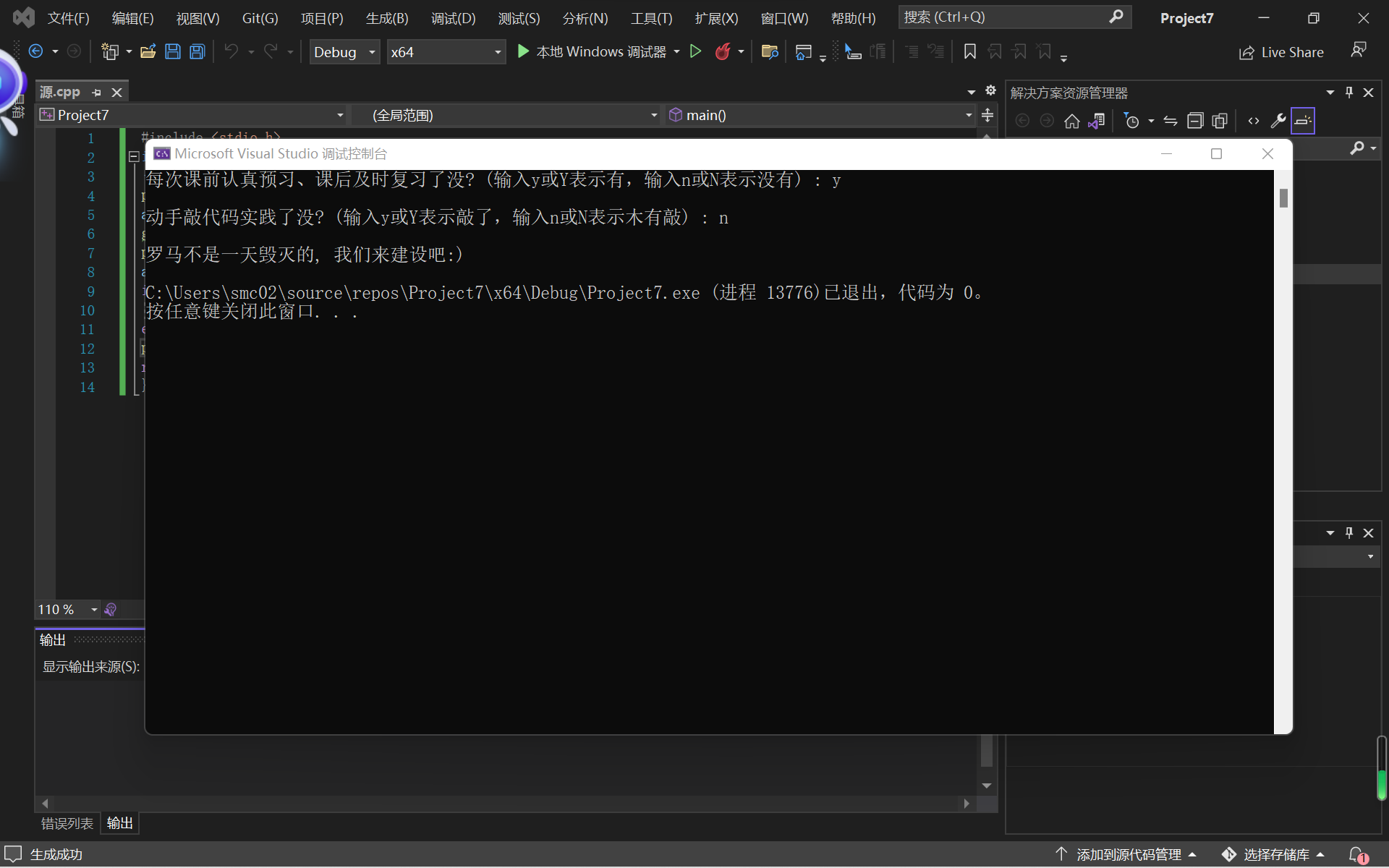Click the debug console vertical scrollbar thumb
1389x868 pixels.
click(1283, 197)
